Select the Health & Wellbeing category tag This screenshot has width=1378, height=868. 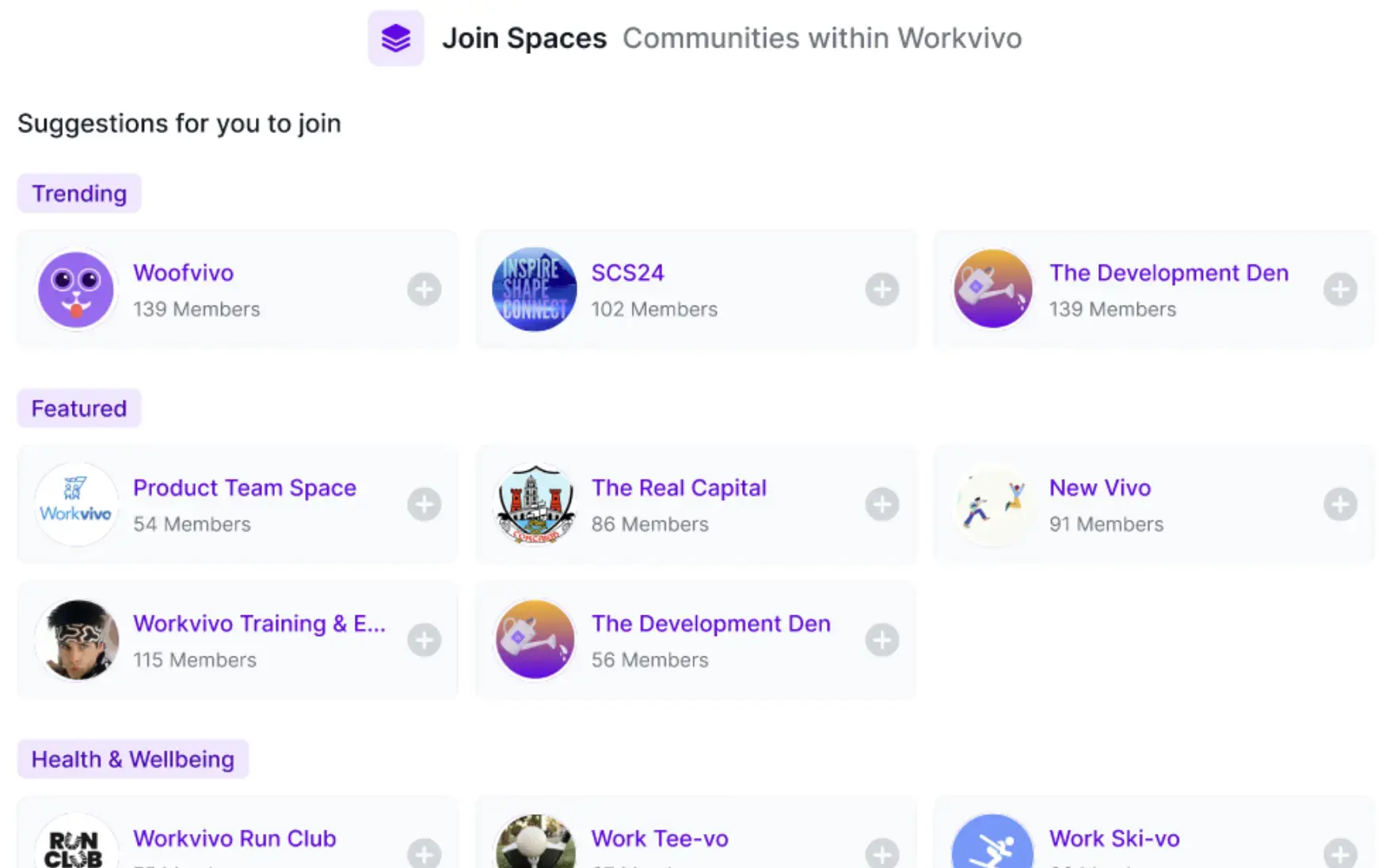(x=133, y=759)
